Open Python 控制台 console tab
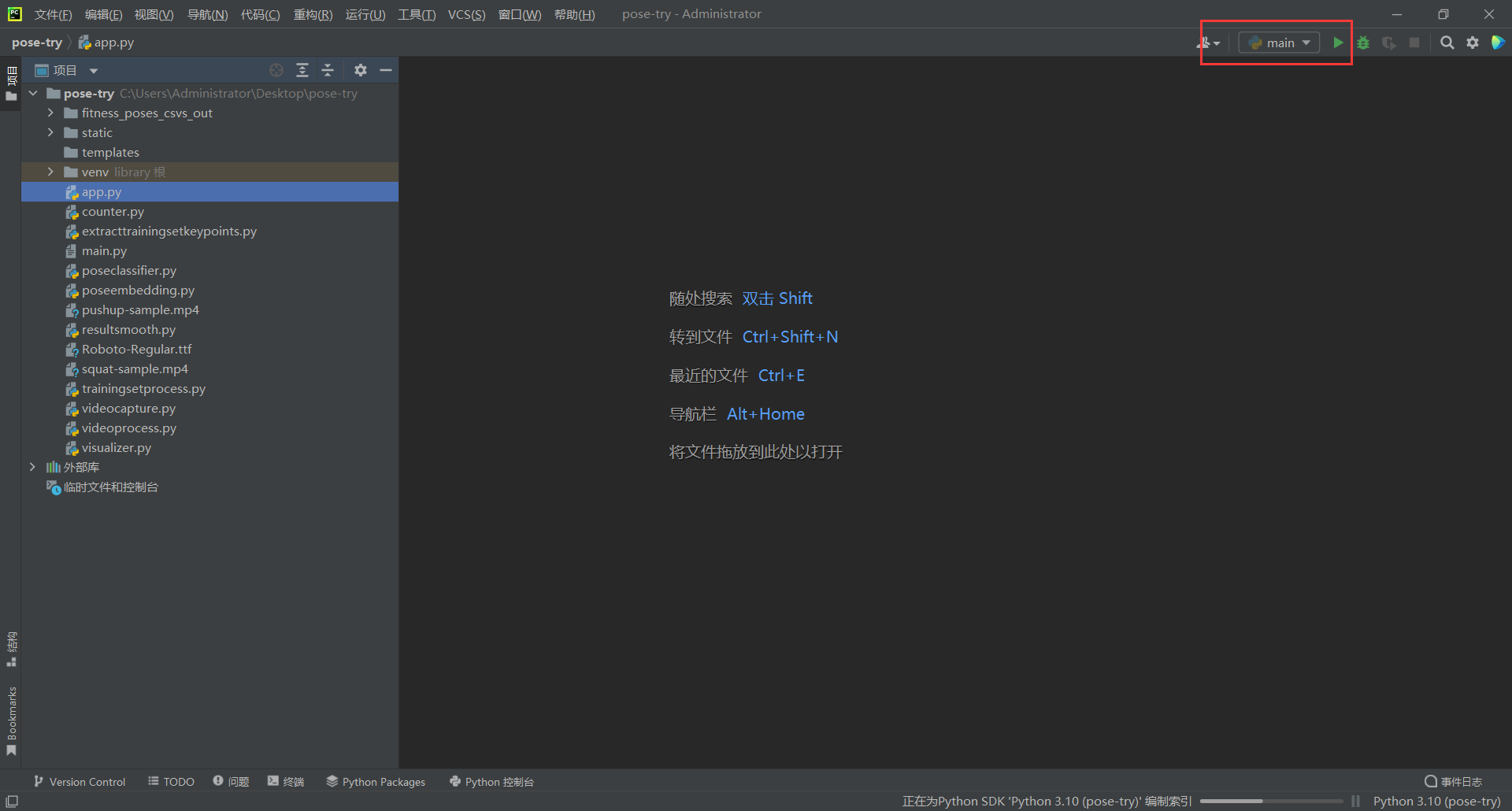Screen dimensions: 1512x811 tap(491, 781)
